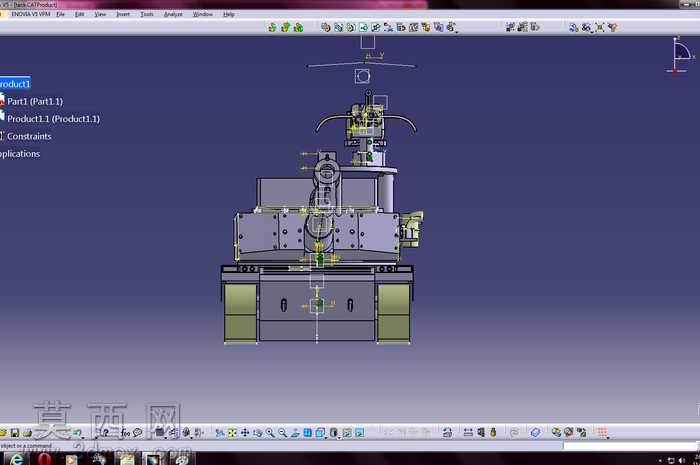Click the speech bubble comment icon
700x465 pixels.
(138, 432)
